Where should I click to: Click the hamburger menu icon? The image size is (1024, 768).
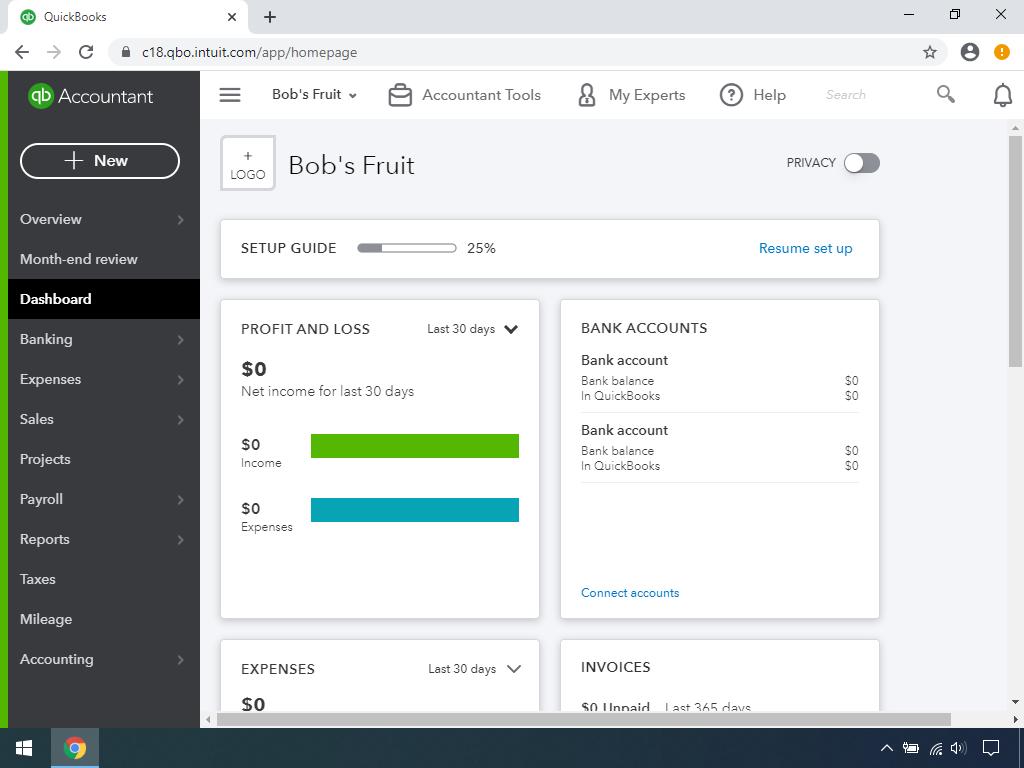coord(230,95)
